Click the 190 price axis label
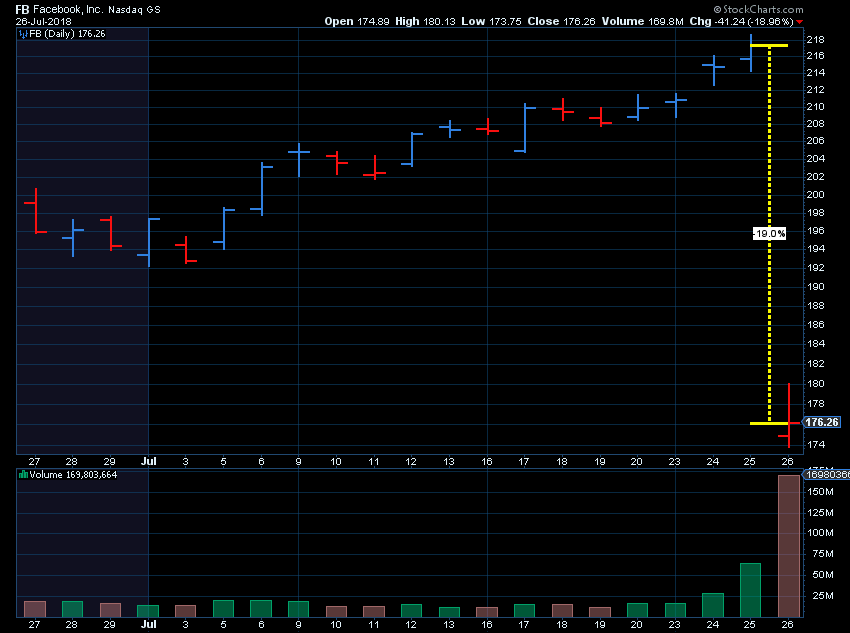850x633 pixels. [x=815, y=287]
